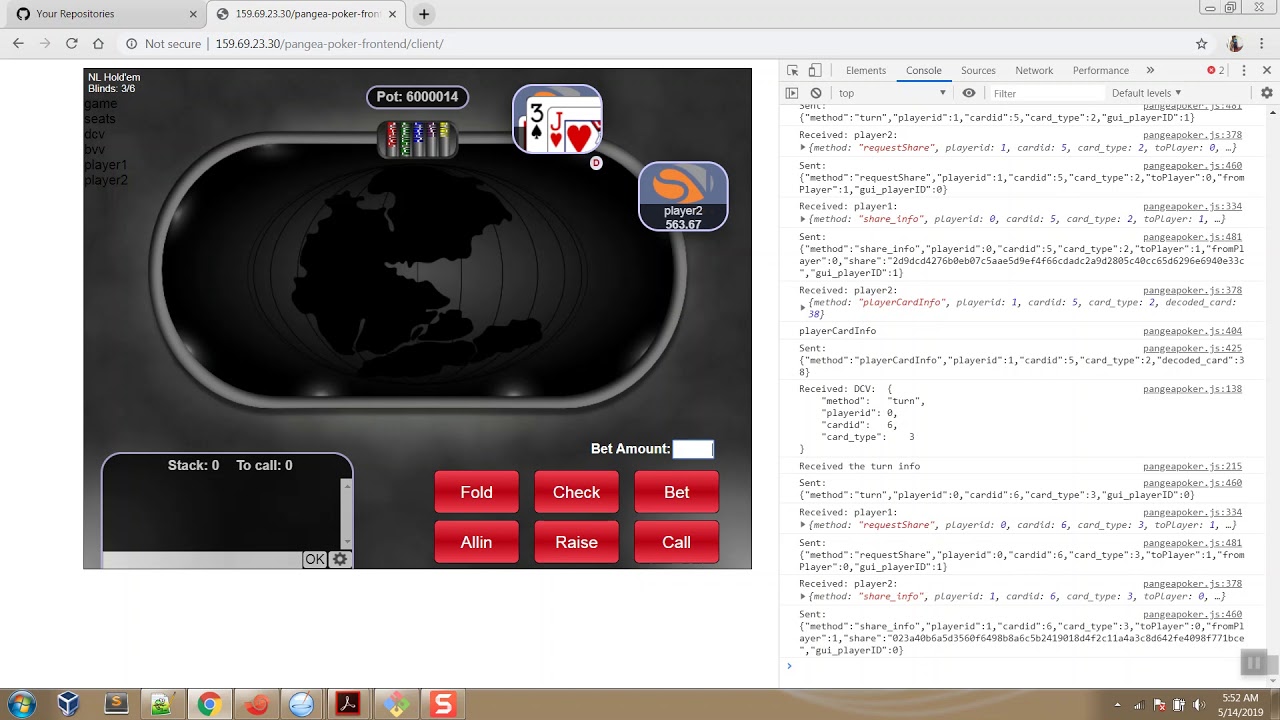Click the Check button
The image size is (1280, 720).
coord(576,492)
